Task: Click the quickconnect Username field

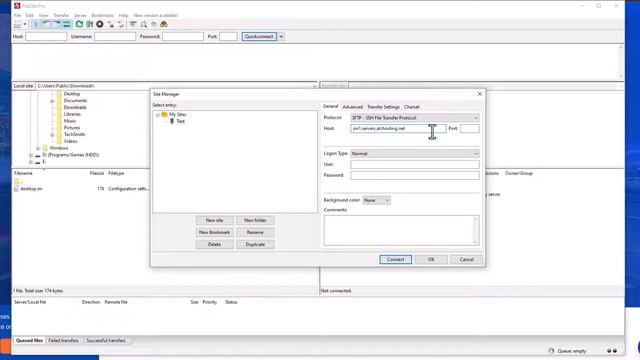Action: (x=115, y=37)
